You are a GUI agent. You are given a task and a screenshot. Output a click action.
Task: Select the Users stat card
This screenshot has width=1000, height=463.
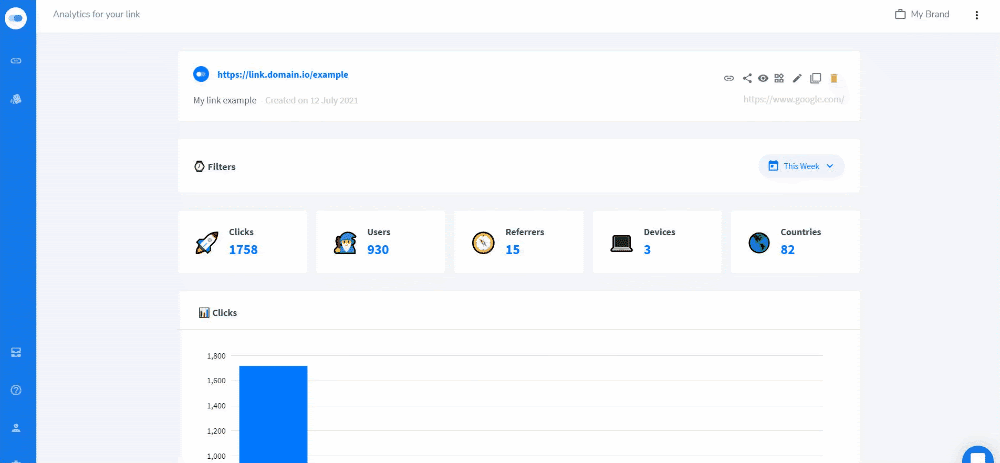381,242
